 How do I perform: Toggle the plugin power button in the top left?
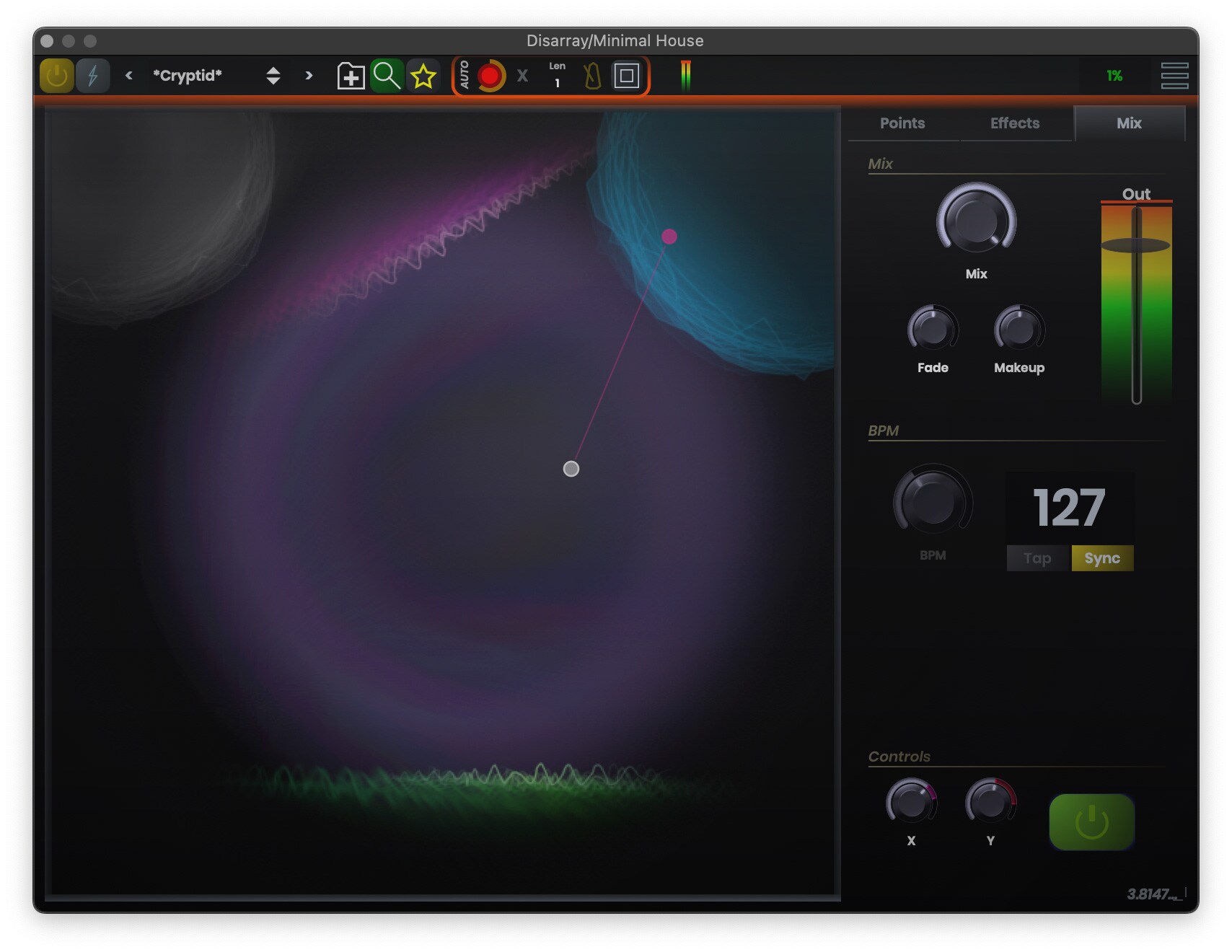tap(56, 75)
